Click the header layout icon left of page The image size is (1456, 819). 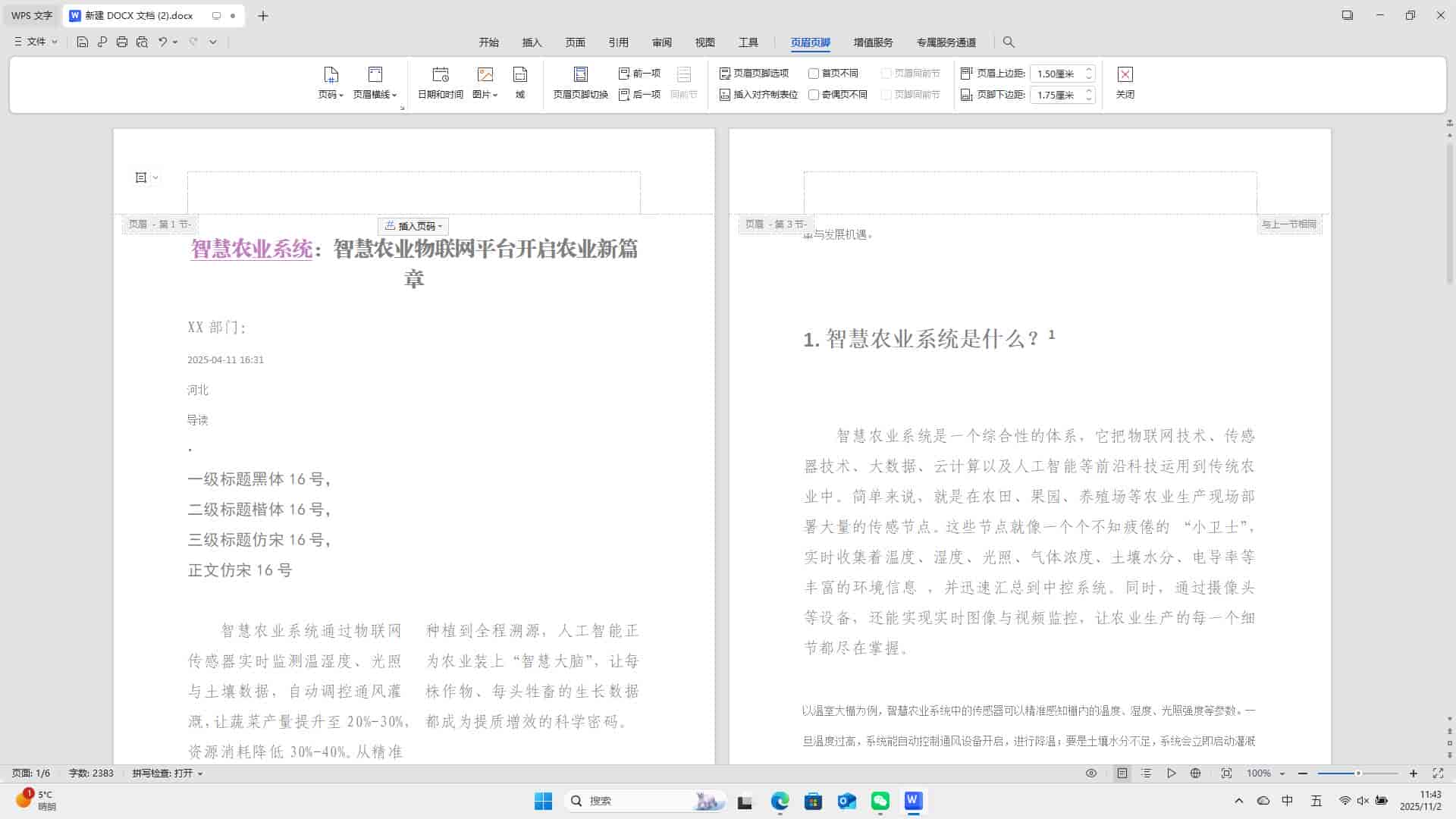(141, 177)
